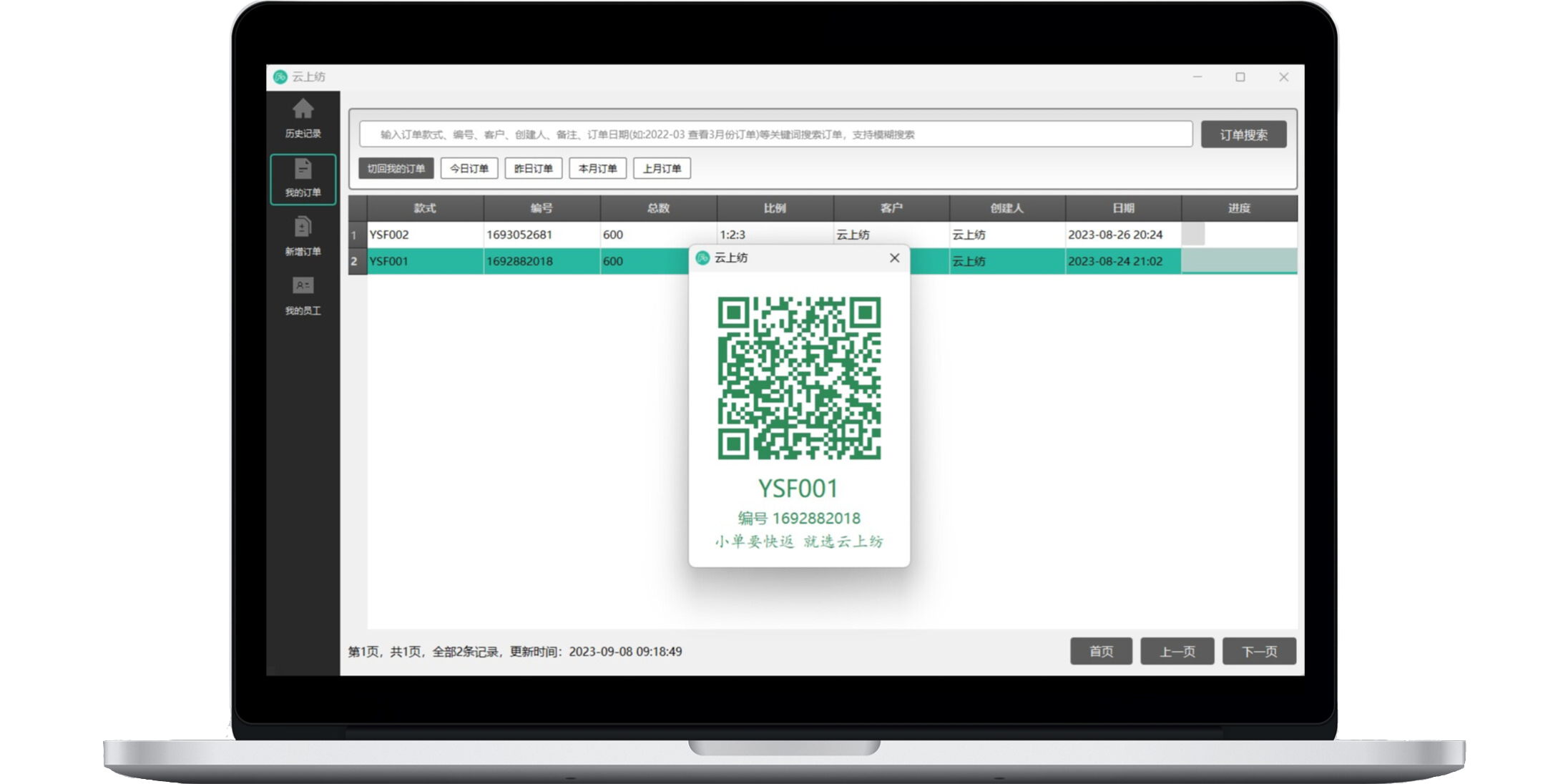This screenshot has height=784, width=1568.
Task: Close the QR code popup dialog
Action: (x=894, y=258)
